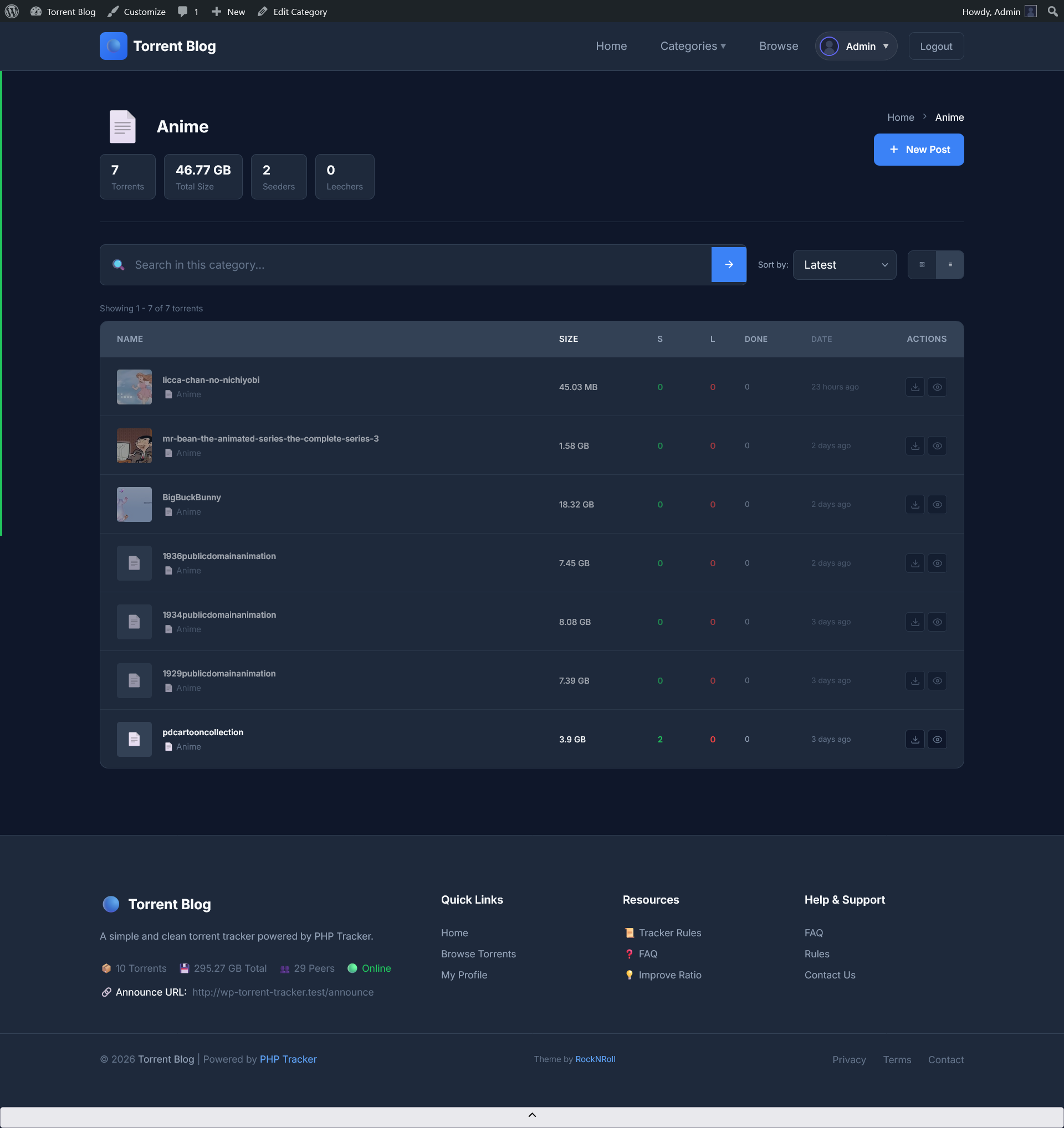Expand the Categories menu
The image size is (1064, 1128).
(692, 46)
